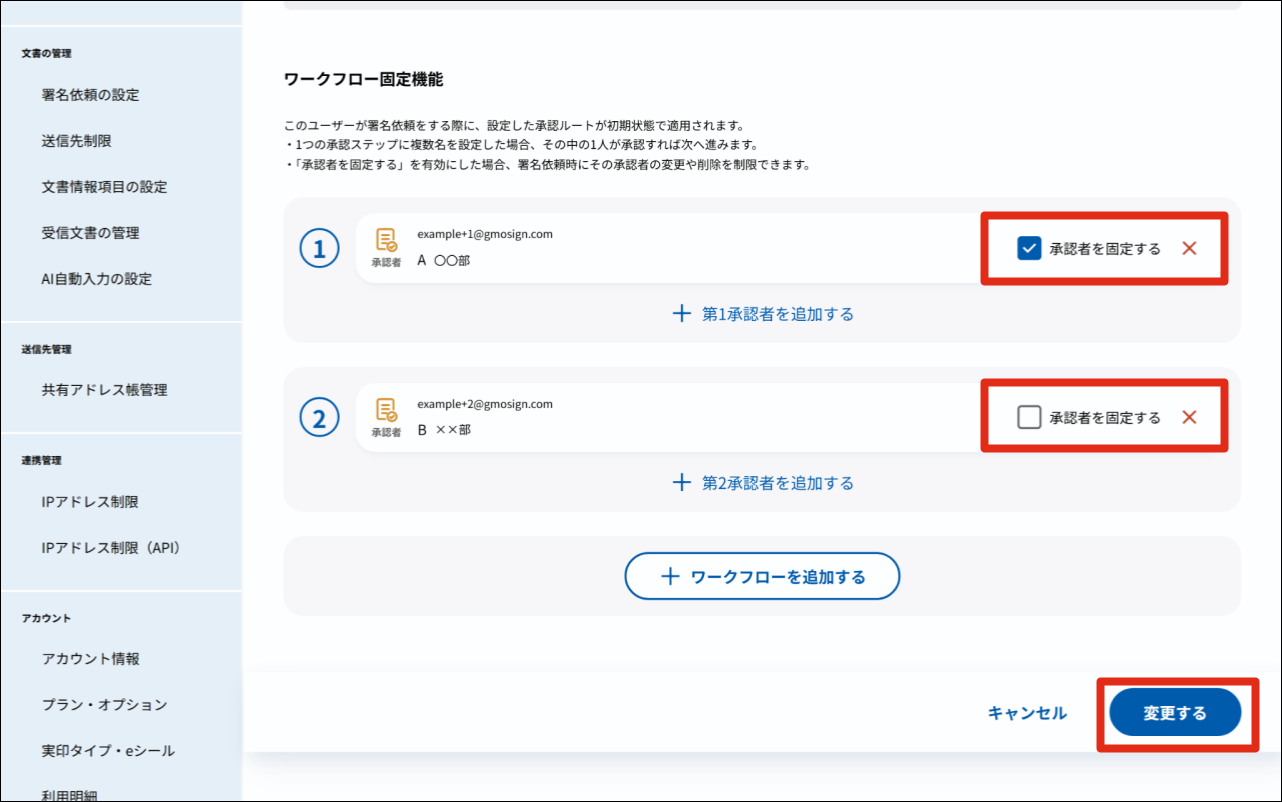Click 第2承認者を追加する link

pyautogui.click(x=764, y=483)
